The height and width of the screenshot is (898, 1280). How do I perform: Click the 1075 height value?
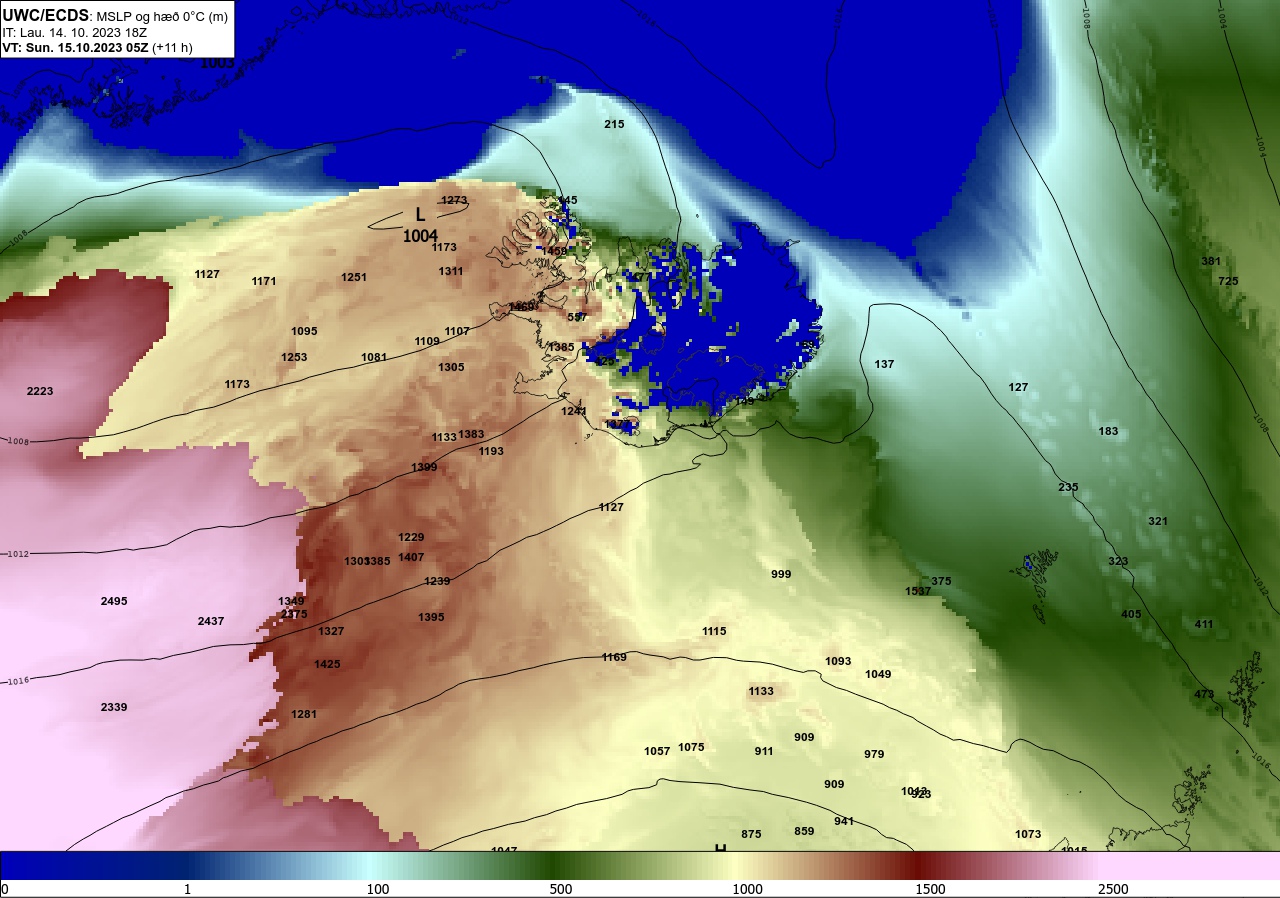[691, 747]
